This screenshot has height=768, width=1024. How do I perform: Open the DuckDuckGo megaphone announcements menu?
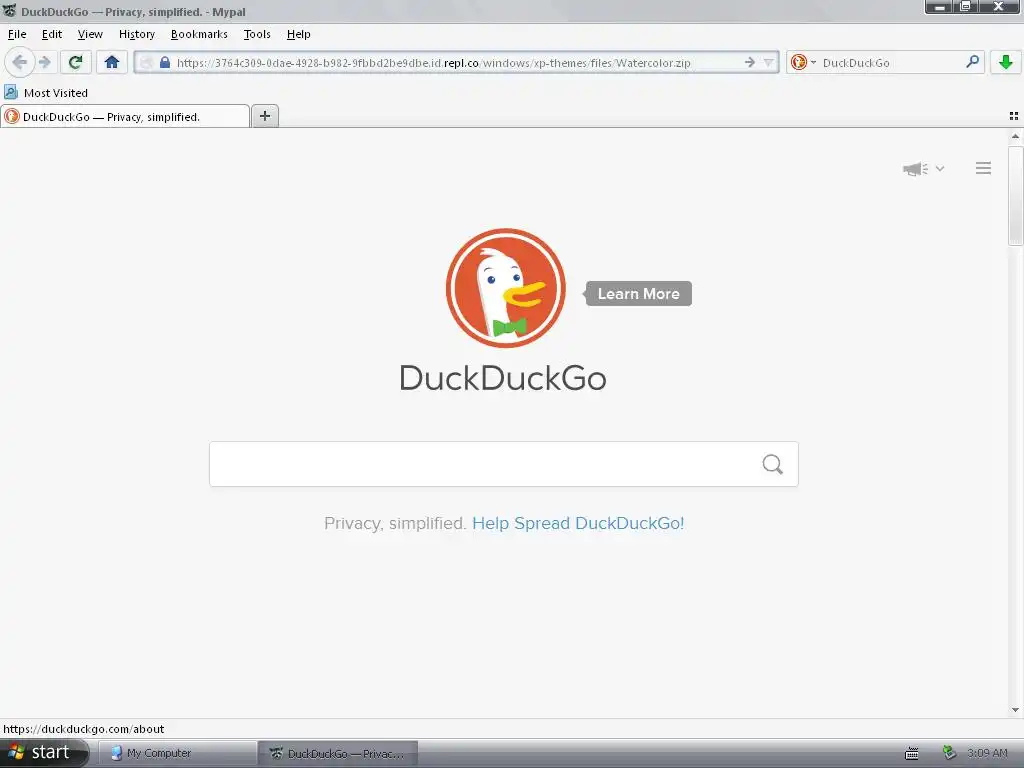[x=923, y=168]
